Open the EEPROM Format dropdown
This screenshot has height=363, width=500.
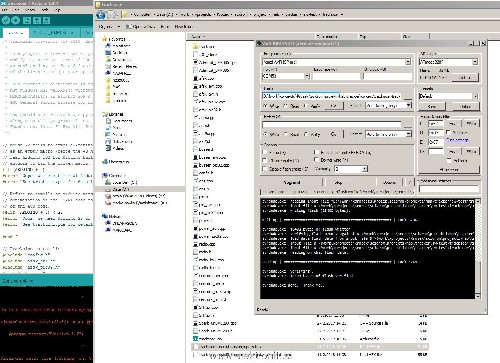409,134
